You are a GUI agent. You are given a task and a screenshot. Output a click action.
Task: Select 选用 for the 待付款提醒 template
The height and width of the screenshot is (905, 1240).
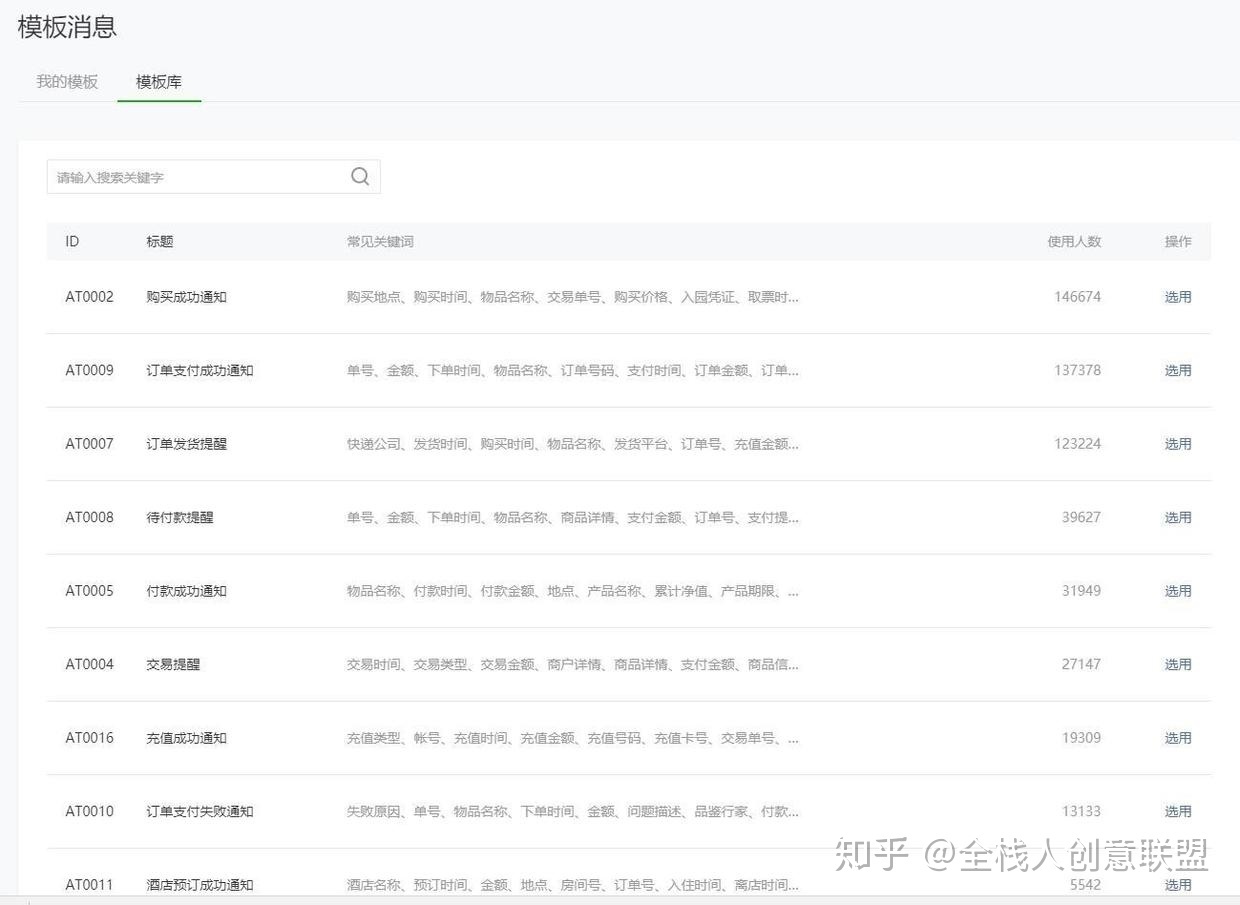coord(1177,517)
